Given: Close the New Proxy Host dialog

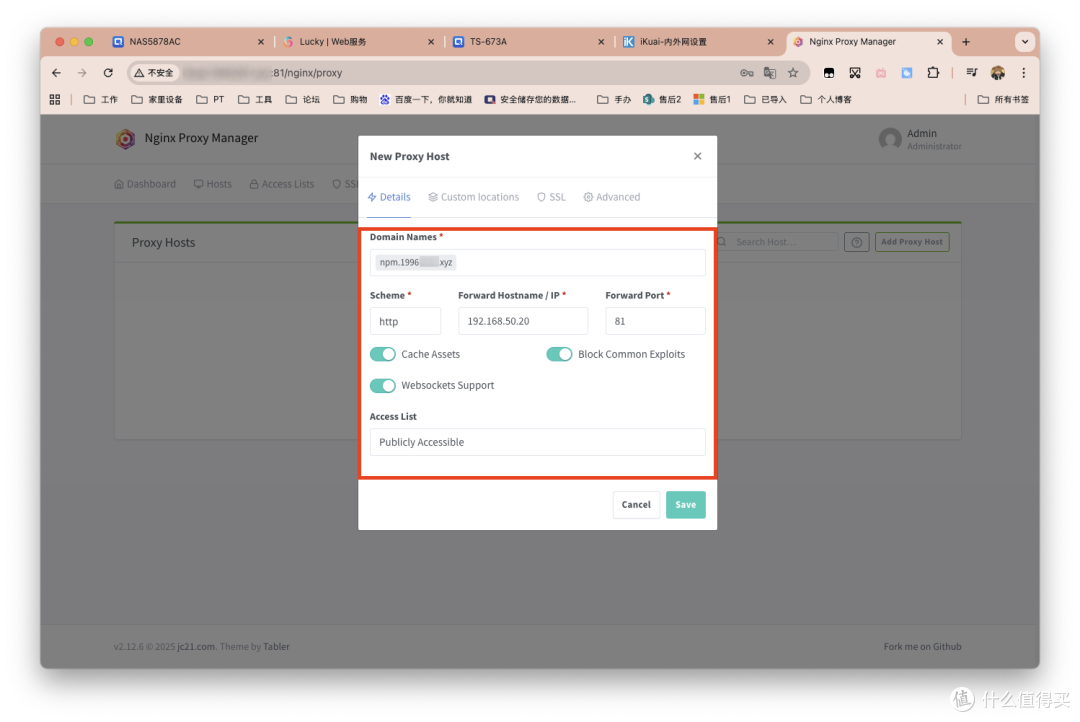Looking at the screenshot, I should (698, 156).
